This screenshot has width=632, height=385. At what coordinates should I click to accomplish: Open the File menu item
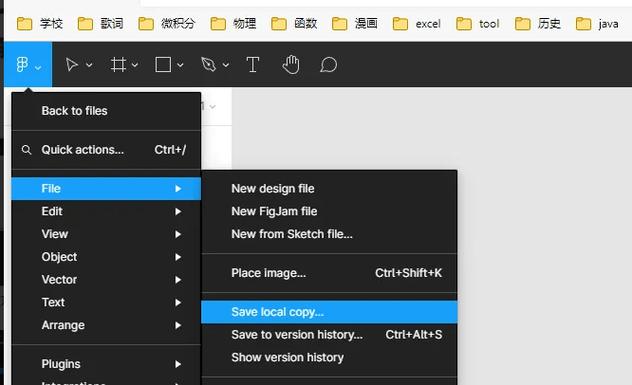click(x=106, y=189)
